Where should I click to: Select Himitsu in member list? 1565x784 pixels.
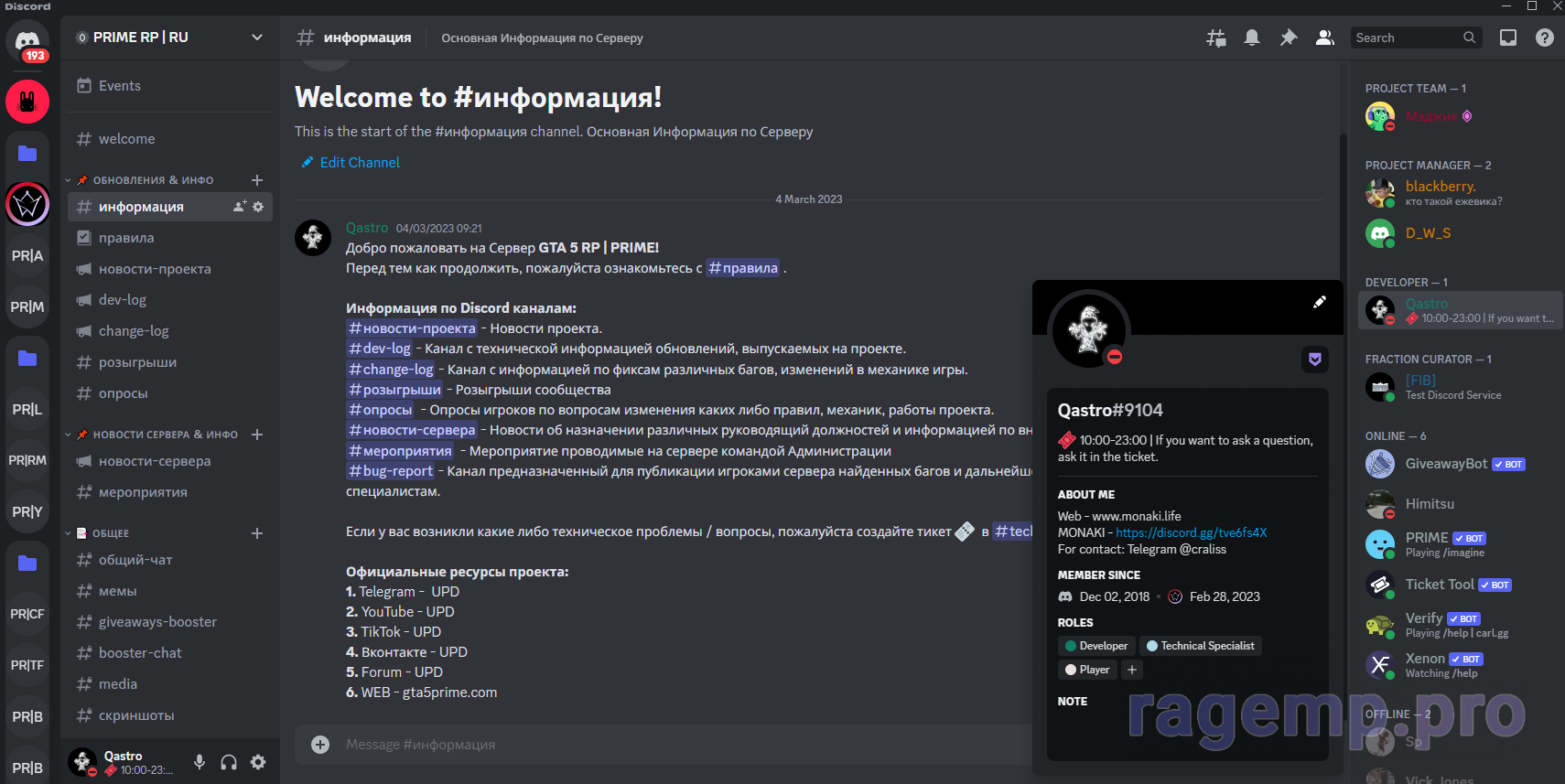click(x=1461, y=504)
